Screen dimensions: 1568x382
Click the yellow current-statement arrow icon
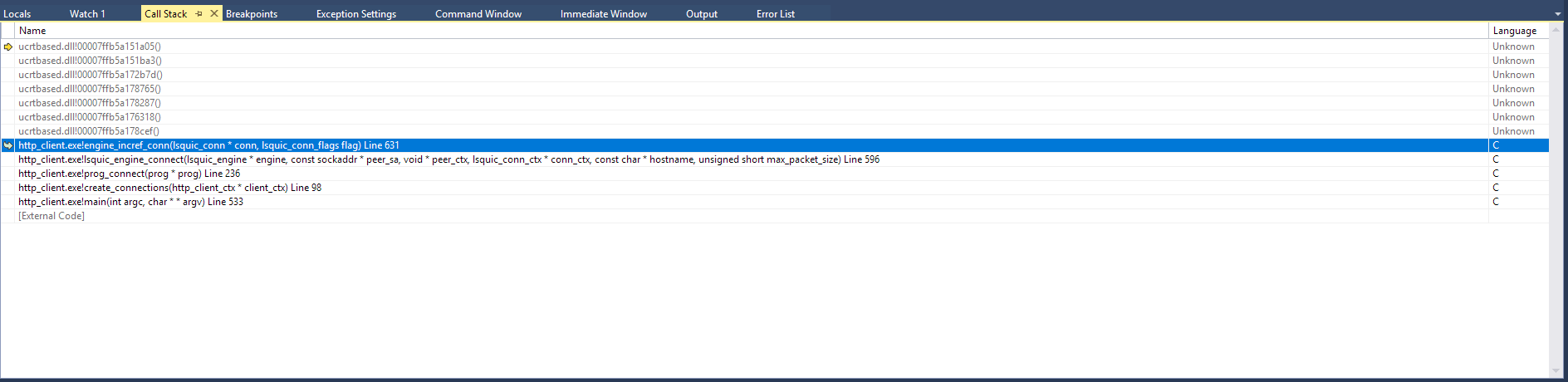pos(8,47)
